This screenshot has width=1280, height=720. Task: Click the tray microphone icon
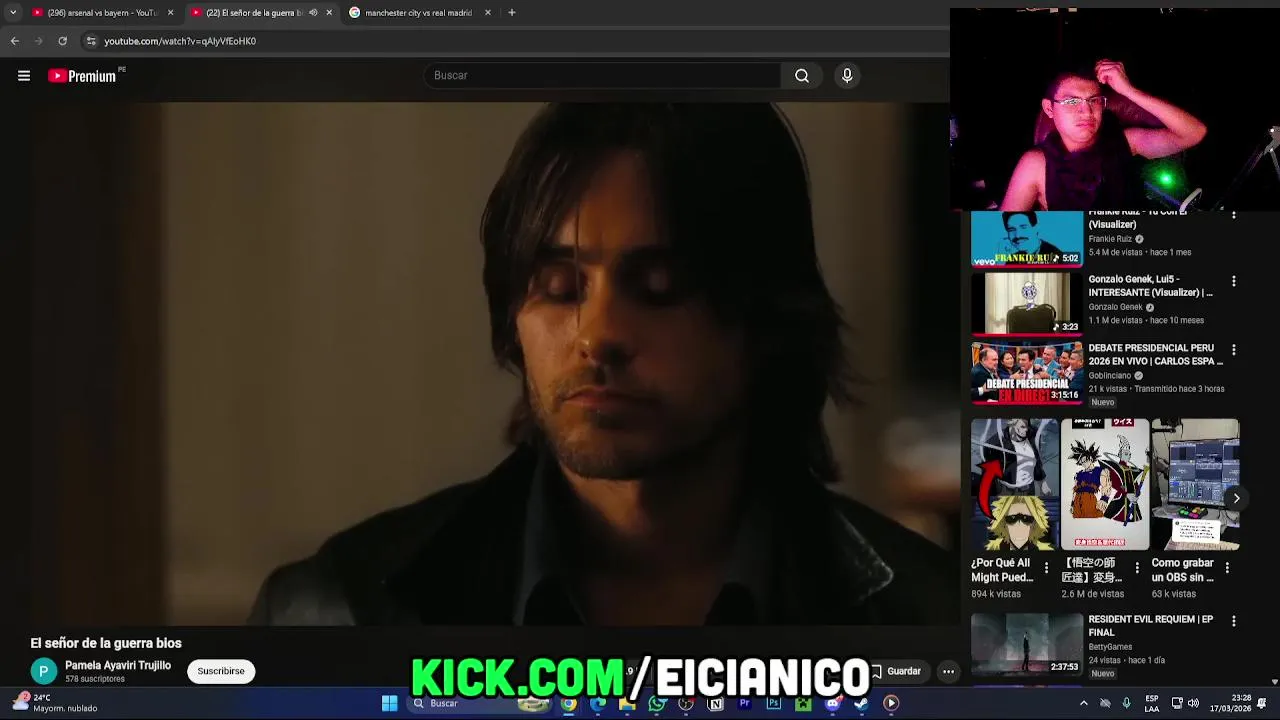1126,703
